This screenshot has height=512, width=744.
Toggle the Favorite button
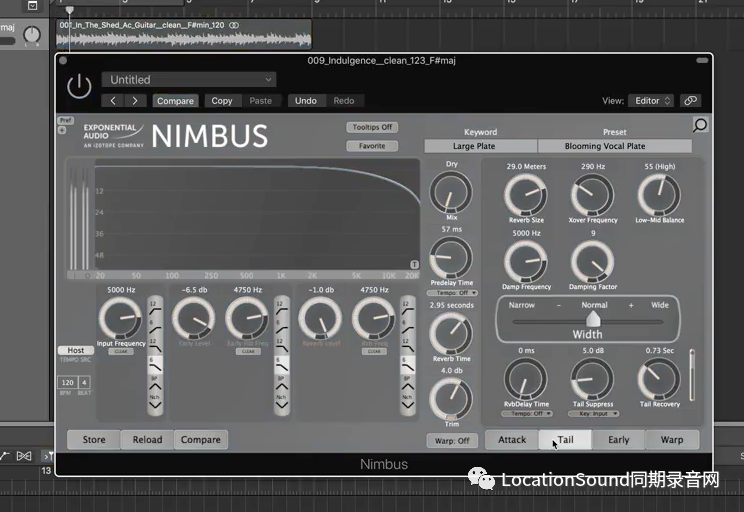point(372,146)
